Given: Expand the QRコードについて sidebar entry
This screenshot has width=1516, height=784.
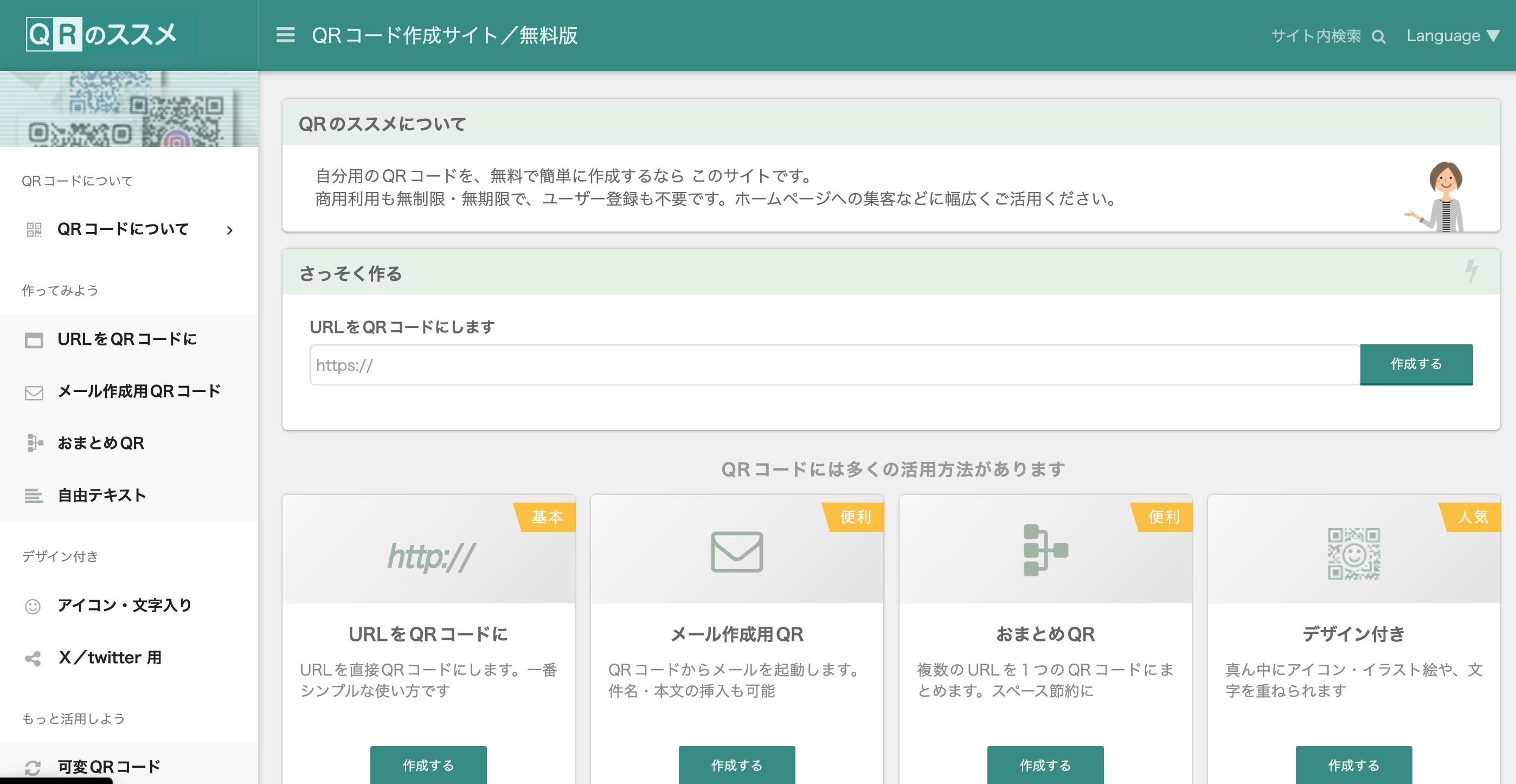Looking at the screenshot, I should click(x=122, y=229).
